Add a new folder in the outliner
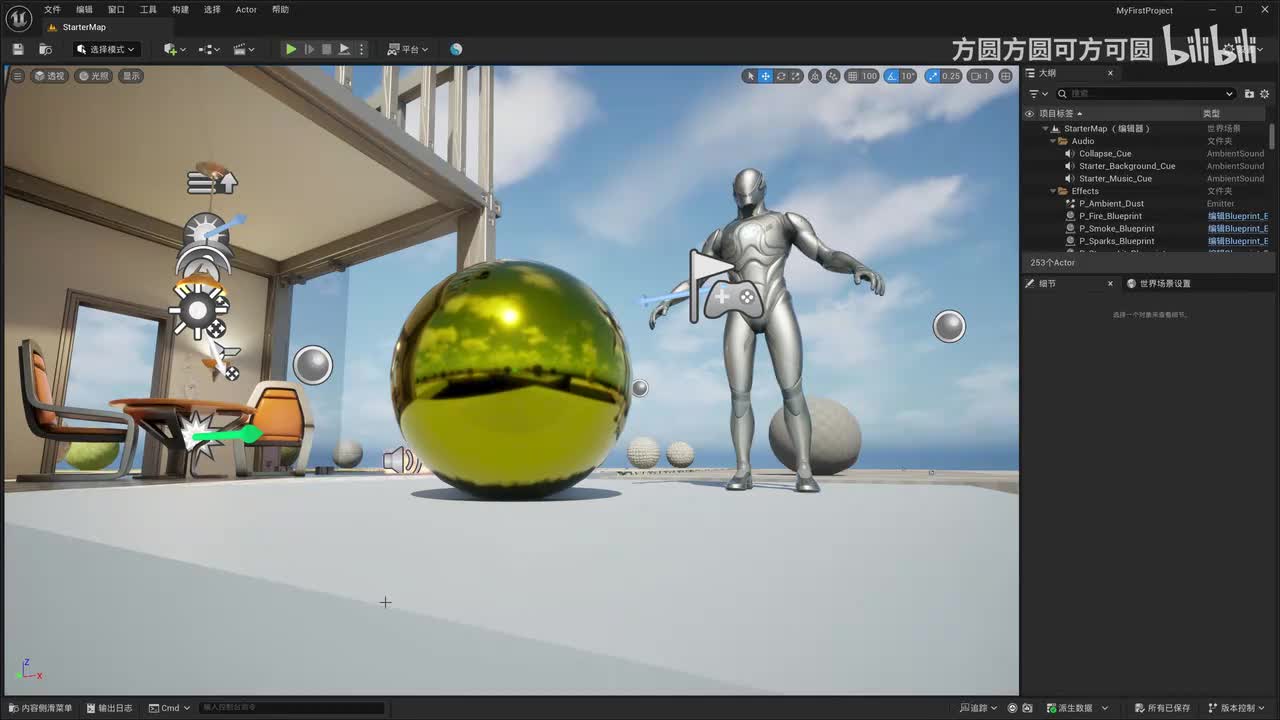Screen dimensions: 1280x720 [x=1249, y=94]
